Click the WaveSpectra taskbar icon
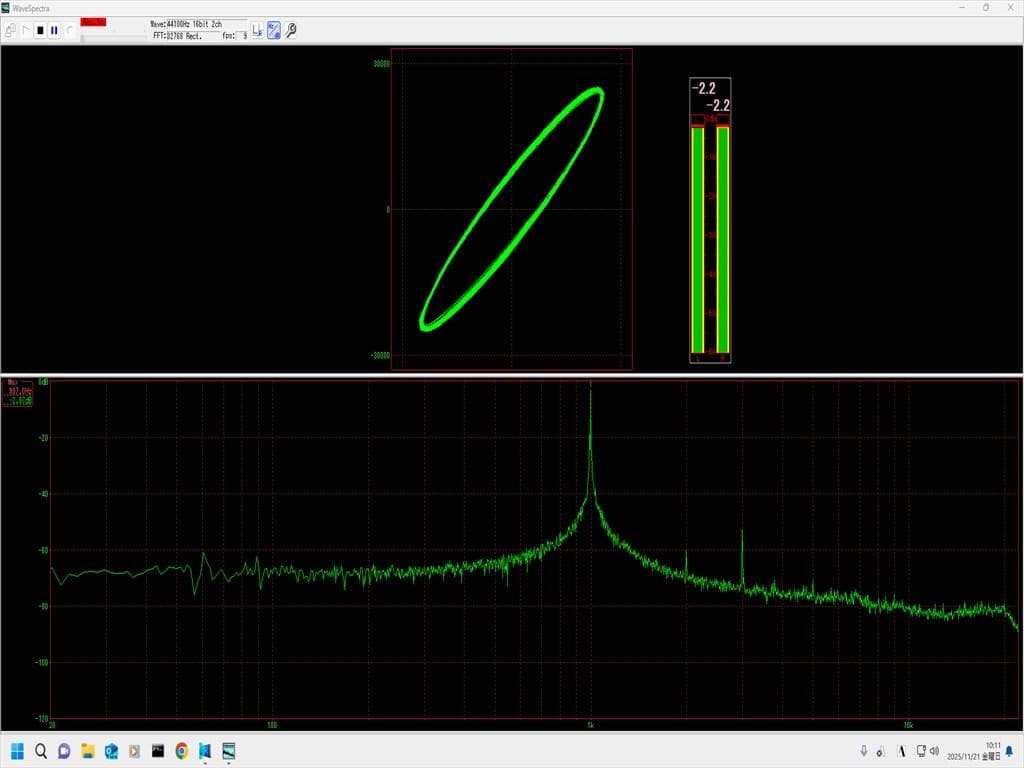The height and width of the screenshot is (768, 1024). pyautogui.click(x=229, y=750)
